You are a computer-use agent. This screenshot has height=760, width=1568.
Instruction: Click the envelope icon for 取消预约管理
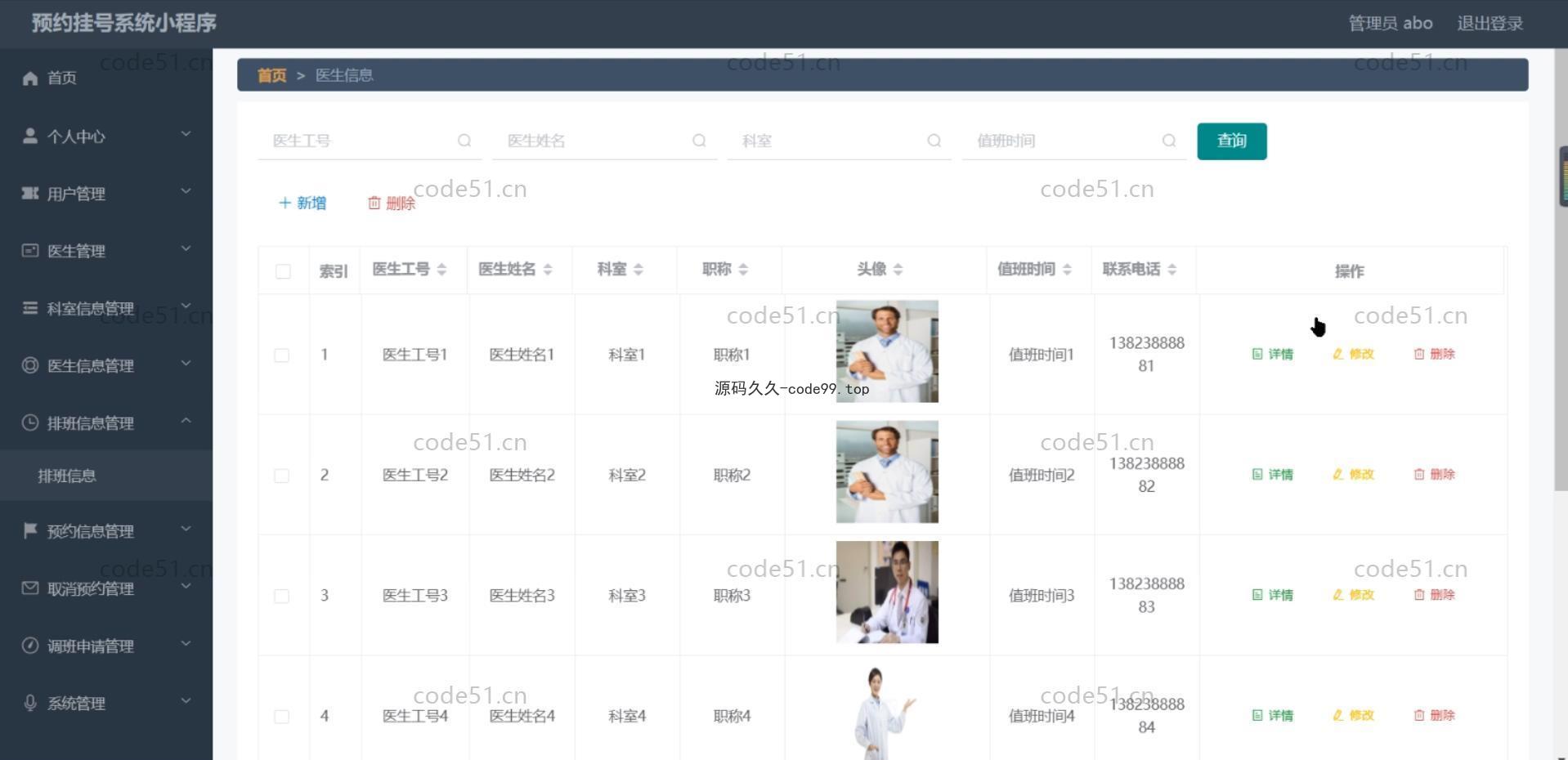tap(30, 588)
